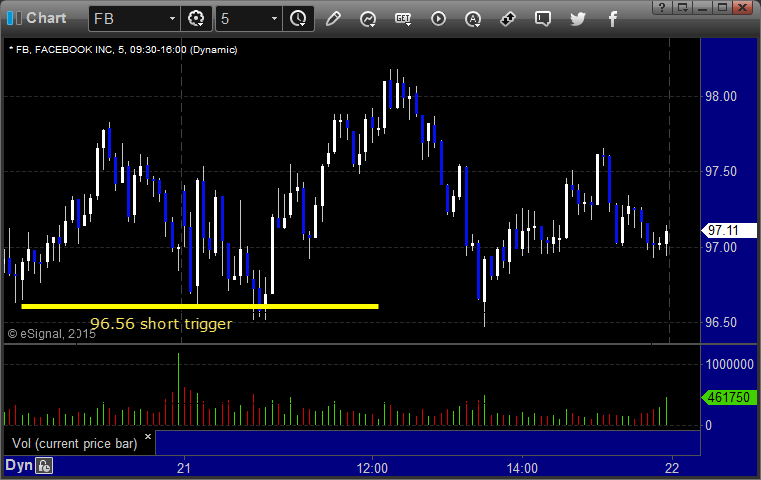Screen dimensions: 761x480
Task: Minimize the chart window
Action: [702, 7]
